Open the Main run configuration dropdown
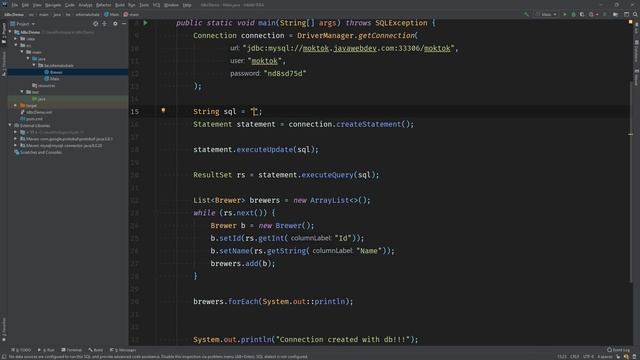 click(547, 14)
